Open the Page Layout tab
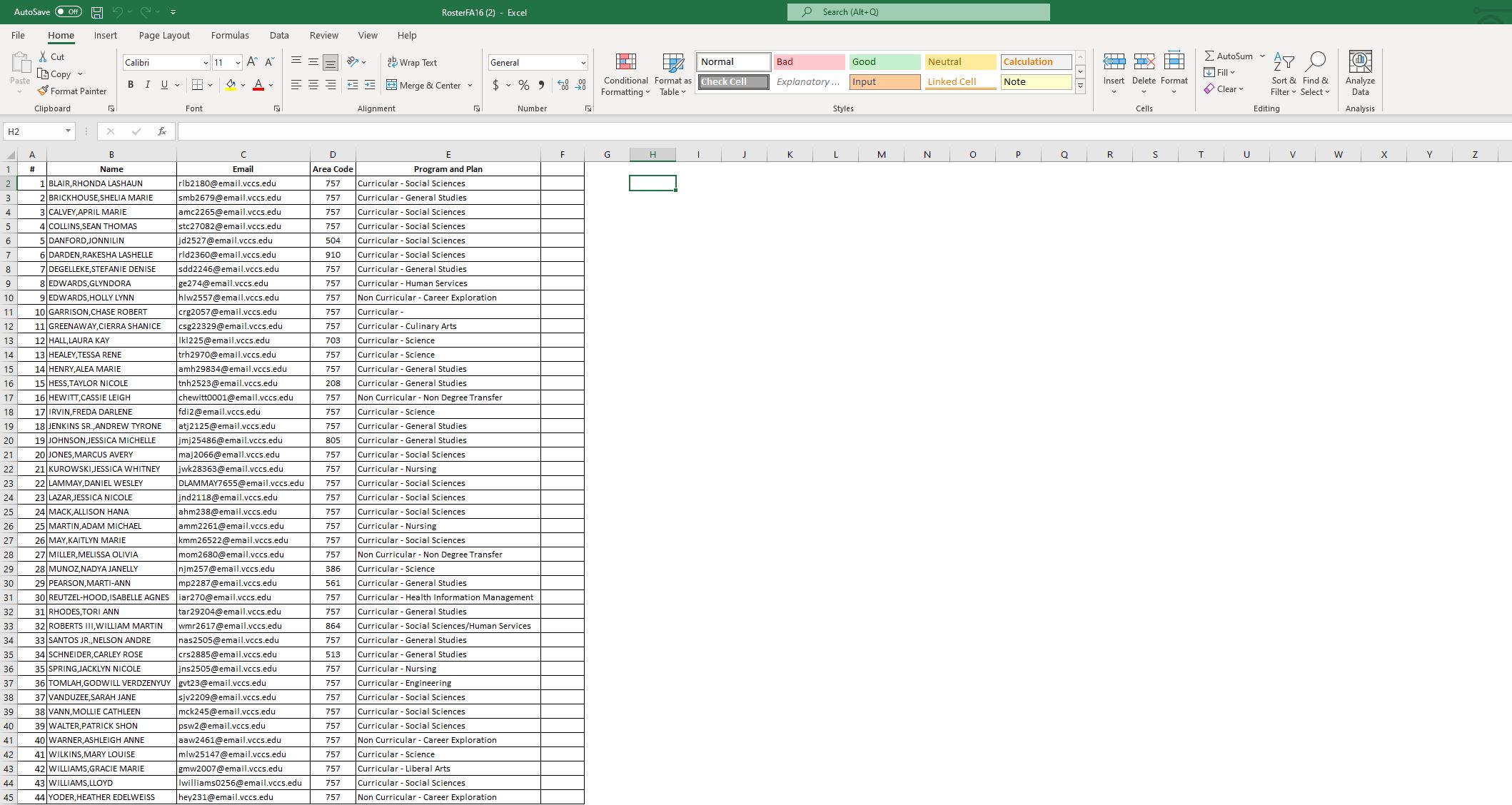Viewport: 1512px width, 805px height. 164,35
